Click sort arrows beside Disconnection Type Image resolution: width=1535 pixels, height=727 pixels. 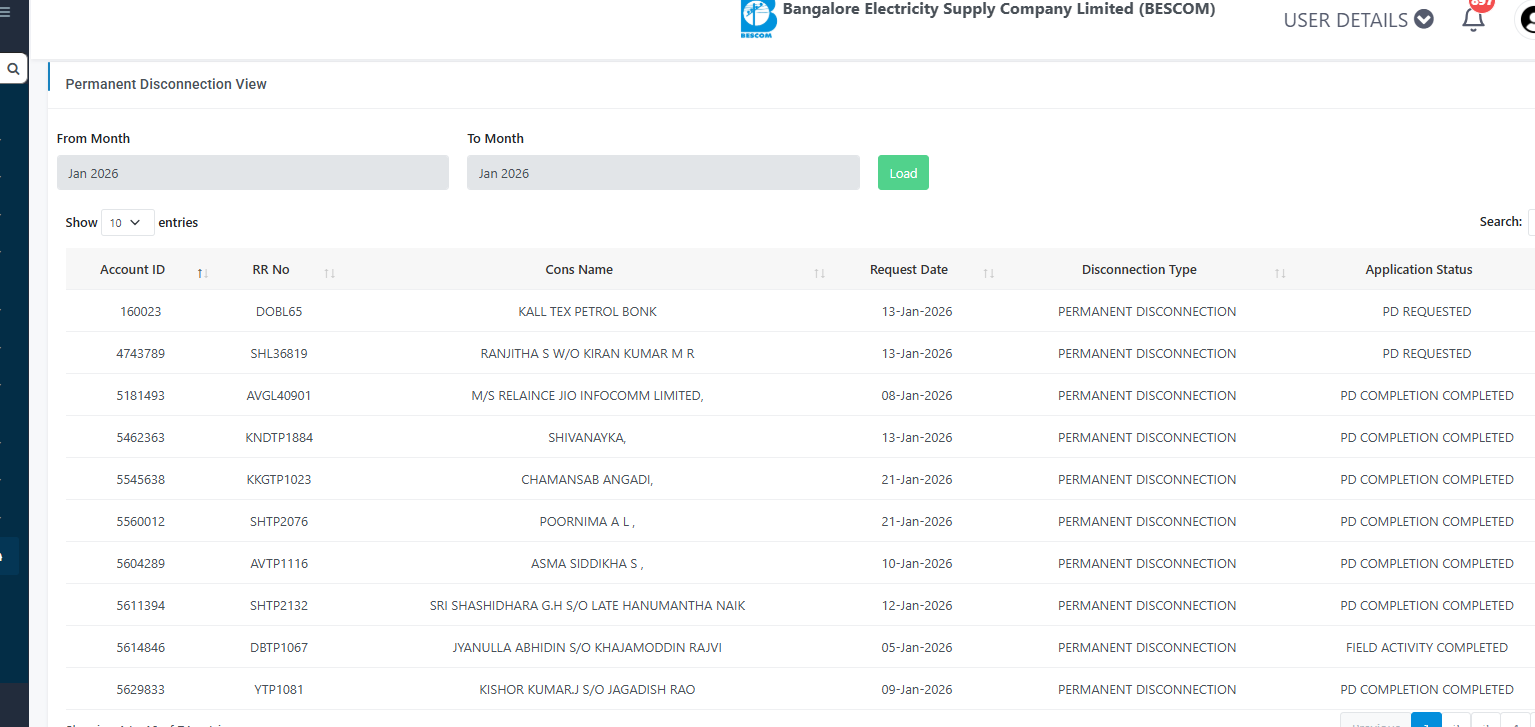[1279, 271]
